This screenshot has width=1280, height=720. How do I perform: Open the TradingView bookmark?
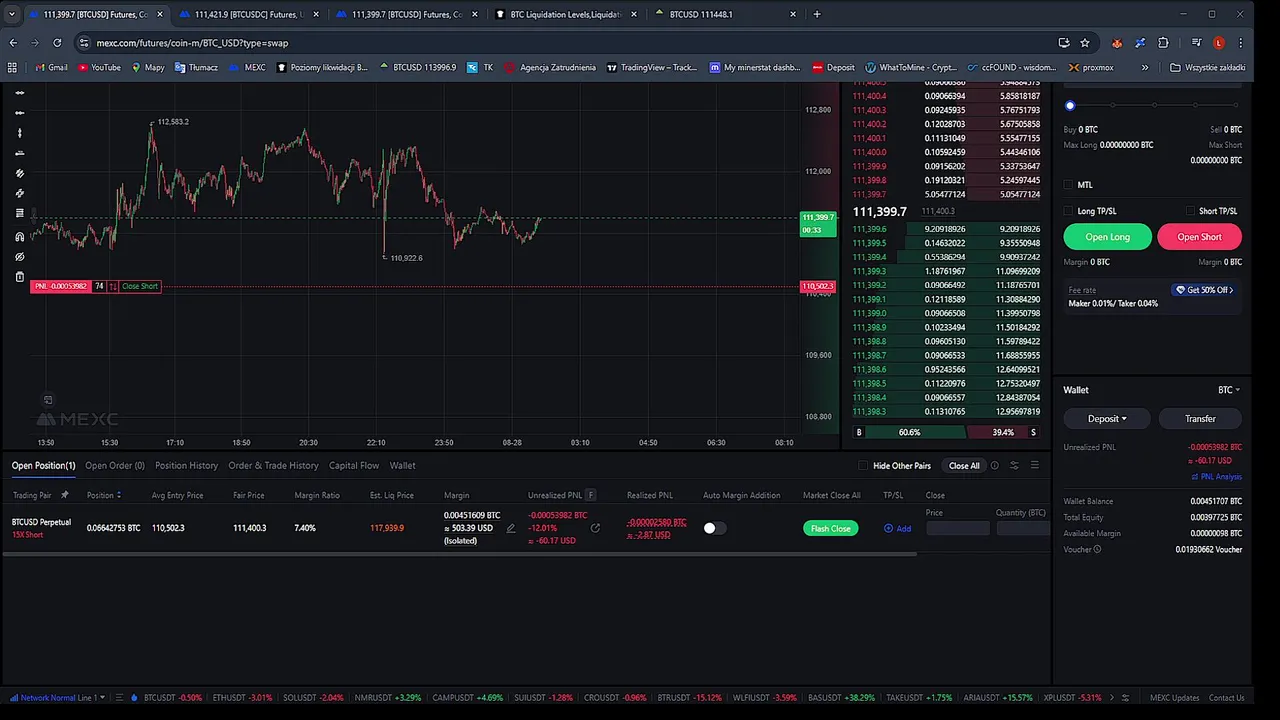click(651, 67)
